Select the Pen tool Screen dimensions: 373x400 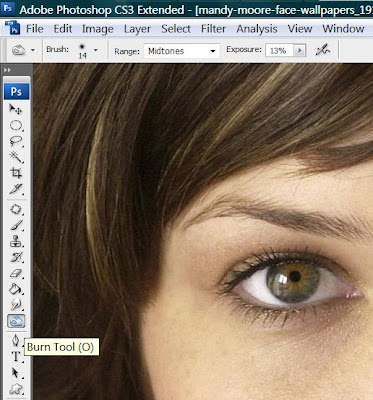16,341
